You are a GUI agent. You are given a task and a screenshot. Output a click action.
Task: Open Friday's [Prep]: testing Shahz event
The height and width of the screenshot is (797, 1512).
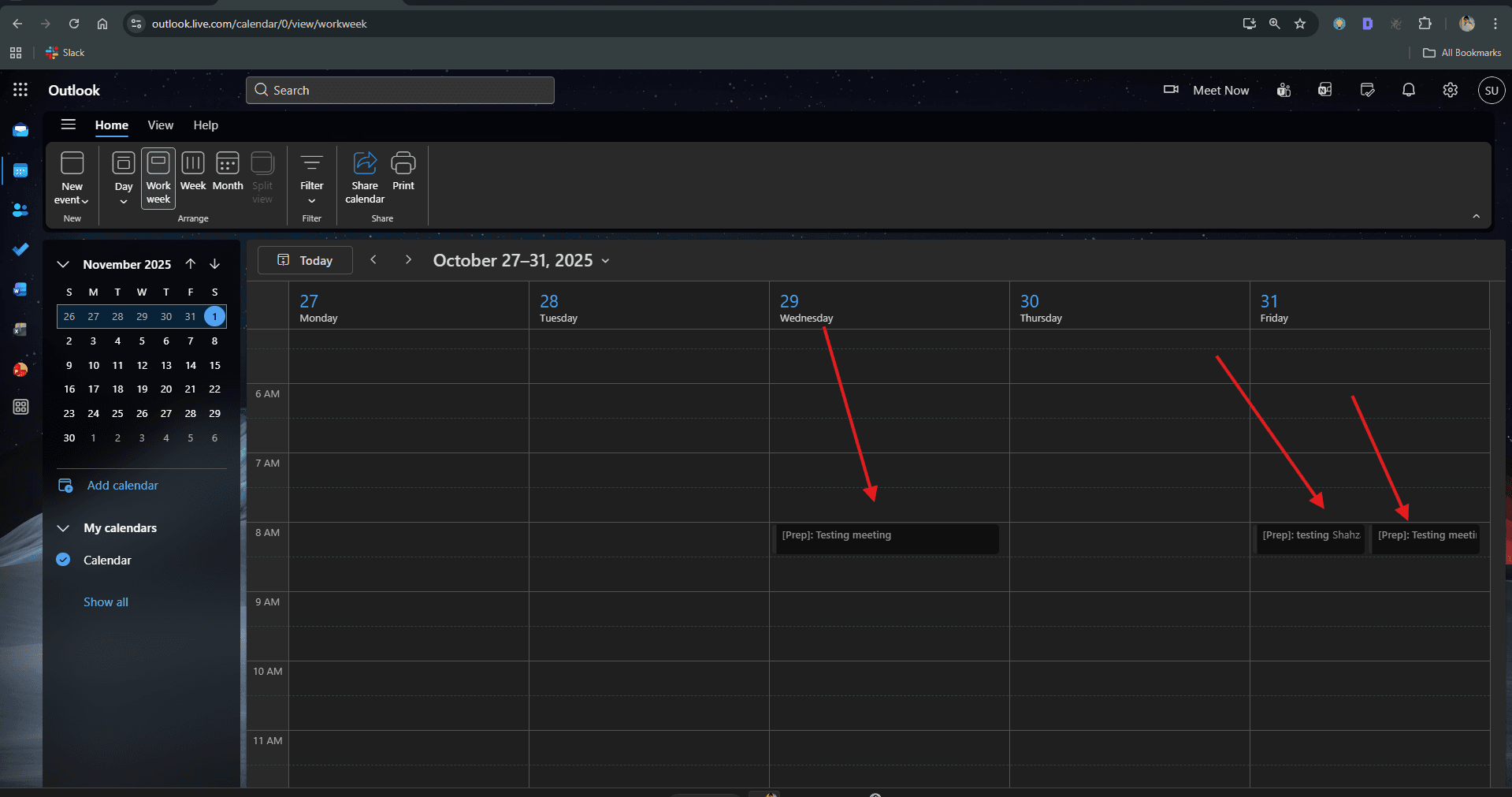pyautogui.click(x=1311, y=539)
